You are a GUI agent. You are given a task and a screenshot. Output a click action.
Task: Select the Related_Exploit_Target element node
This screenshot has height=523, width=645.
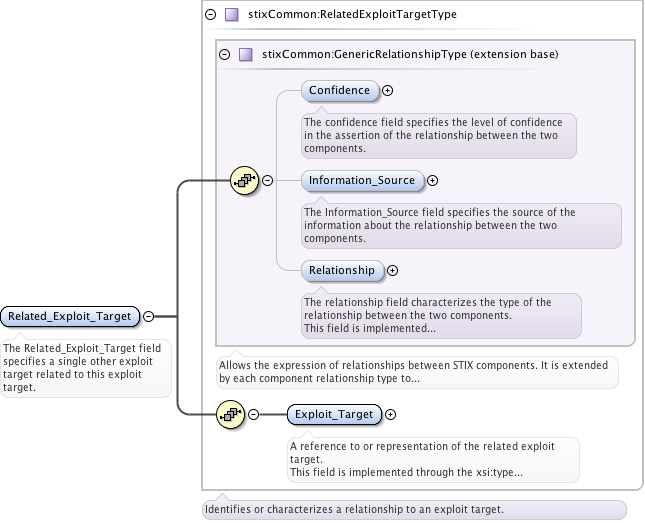pos(70,316)
